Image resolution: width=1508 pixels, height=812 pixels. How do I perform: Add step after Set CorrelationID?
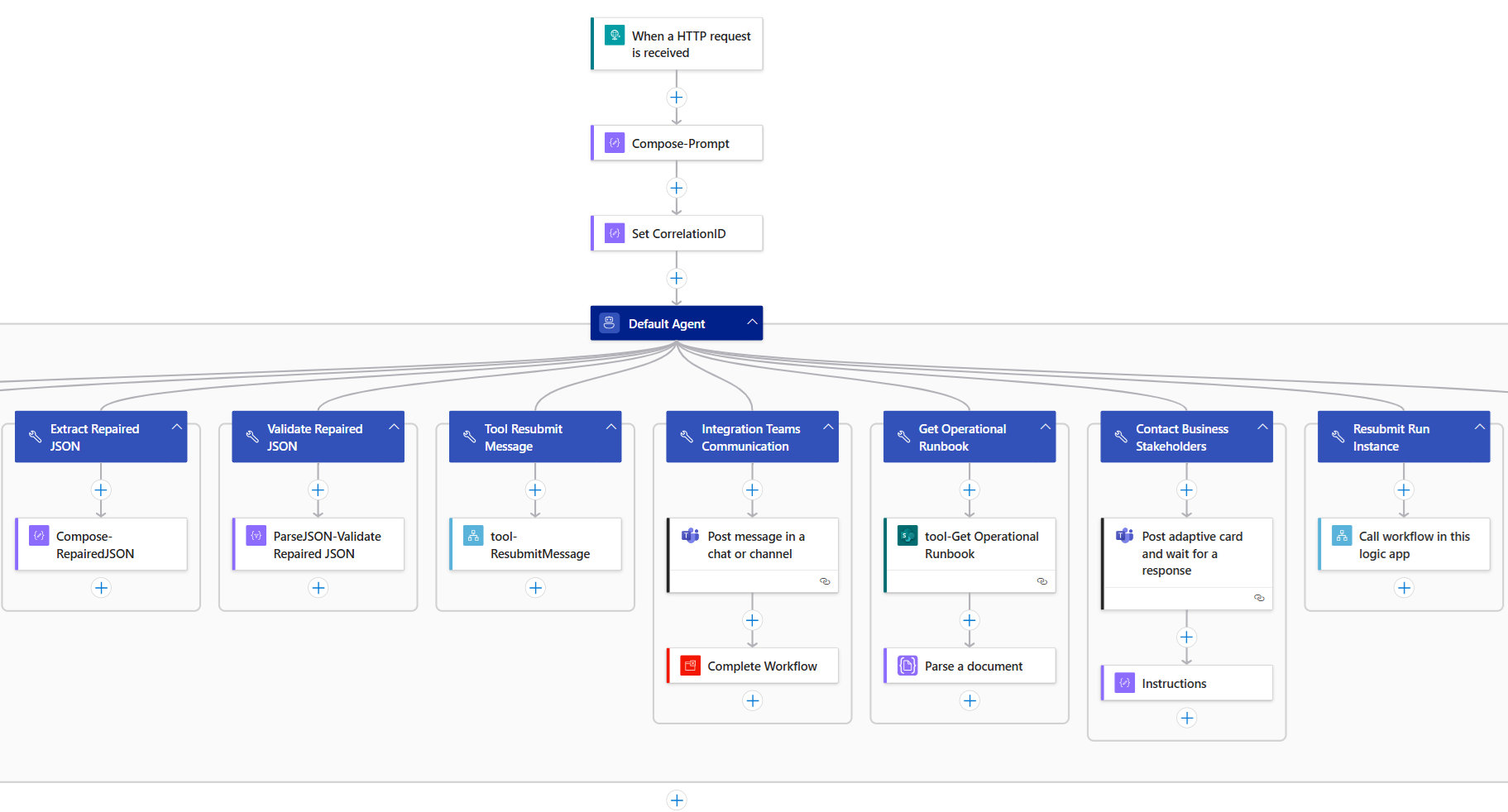[x=677, y=279]
